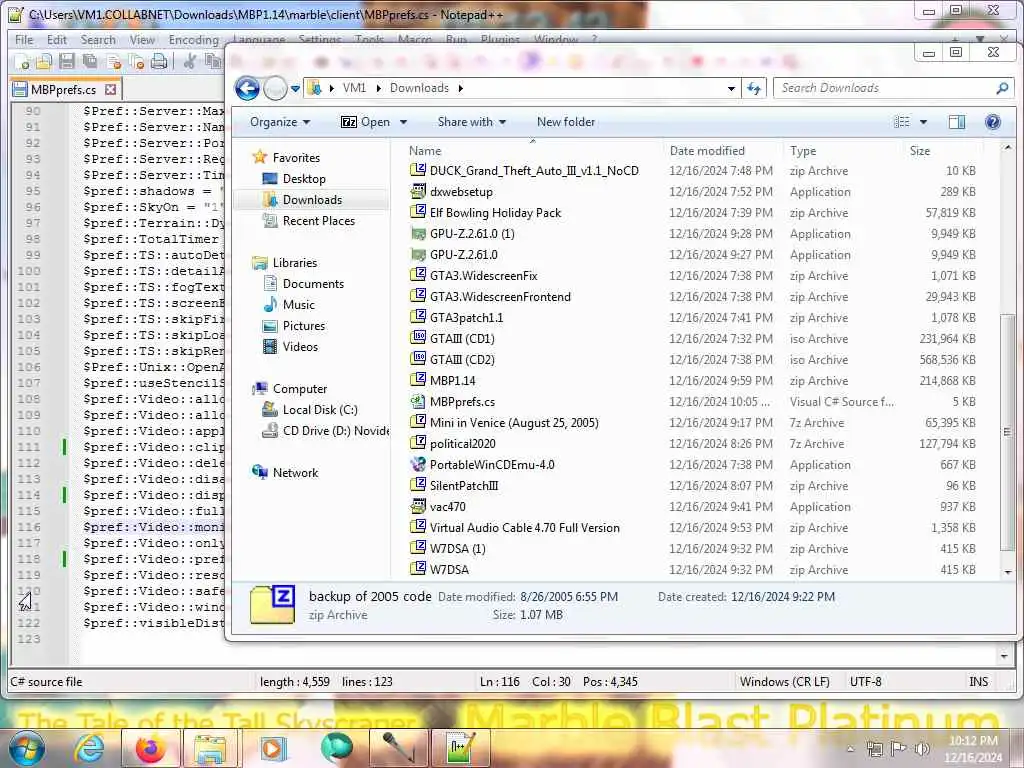Expand the Open button dropdown arrow
Screen dimensions: 1024x768
pyautogui.click(x=404, y=122)
